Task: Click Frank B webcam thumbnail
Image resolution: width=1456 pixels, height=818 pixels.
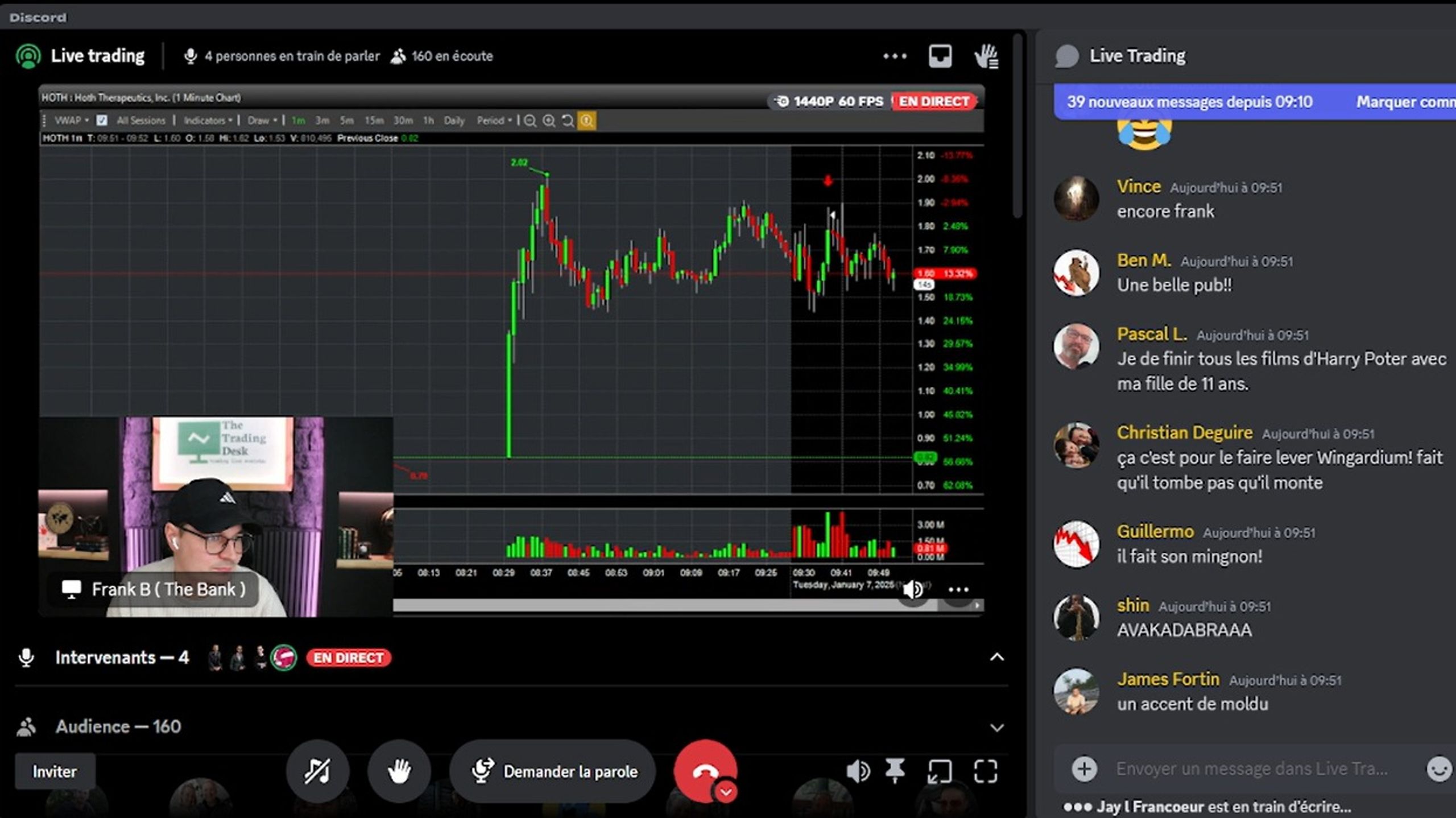Action: coord(216,517)
